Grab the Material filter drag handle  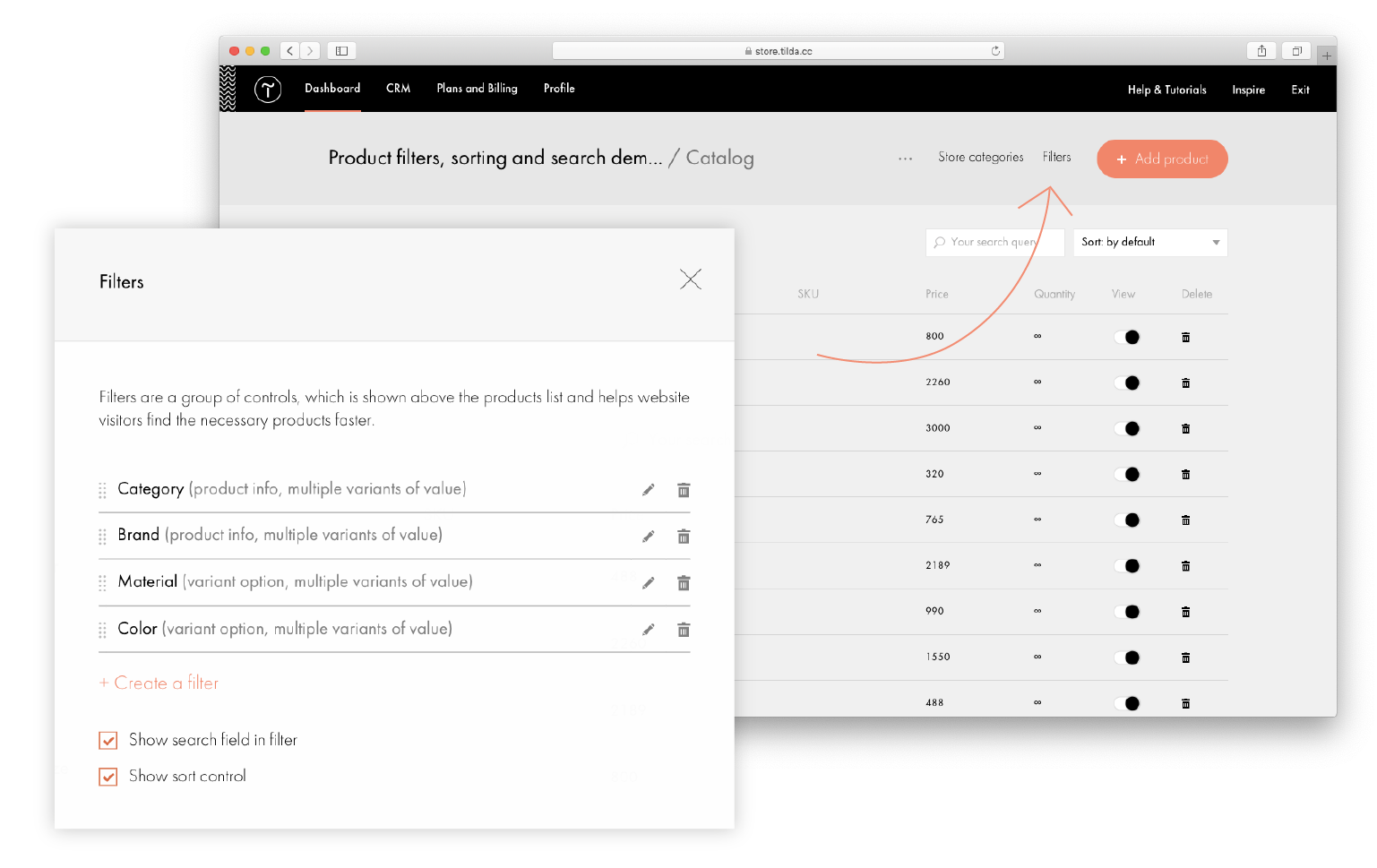pyautogui.click(x=102, y=583)
